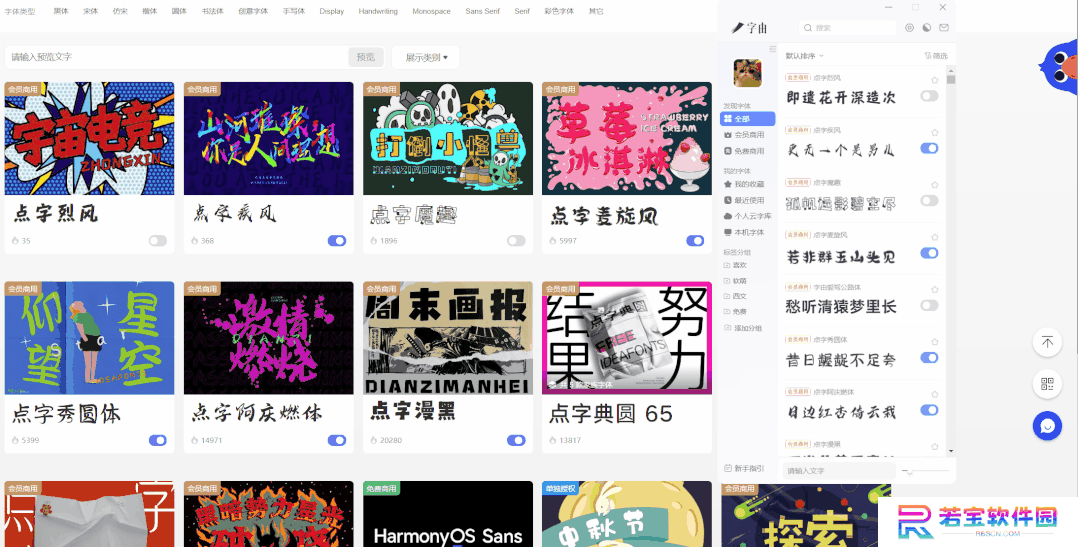The width and height of the screenshot is (1078, 547).
Task: Focus the 请输入预览文字 preview text field
Action: click(177, 58)
